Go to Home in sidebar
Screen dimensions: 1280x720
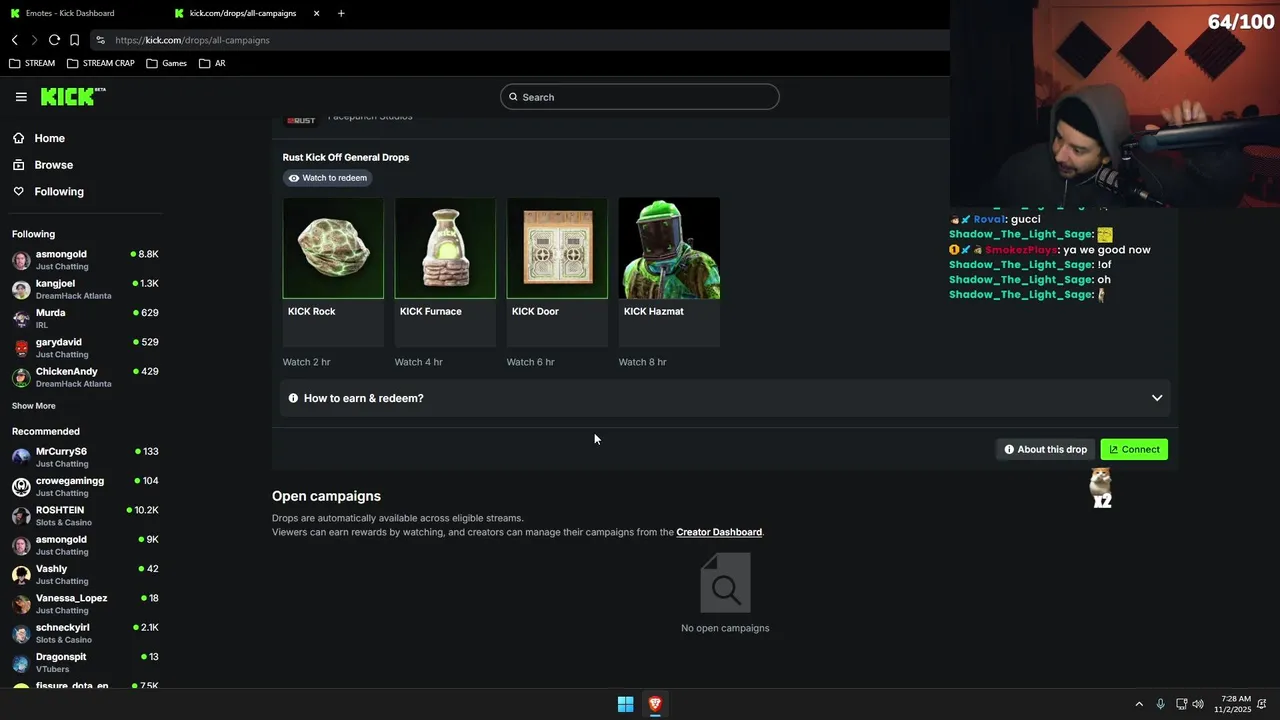coord(49,138)
